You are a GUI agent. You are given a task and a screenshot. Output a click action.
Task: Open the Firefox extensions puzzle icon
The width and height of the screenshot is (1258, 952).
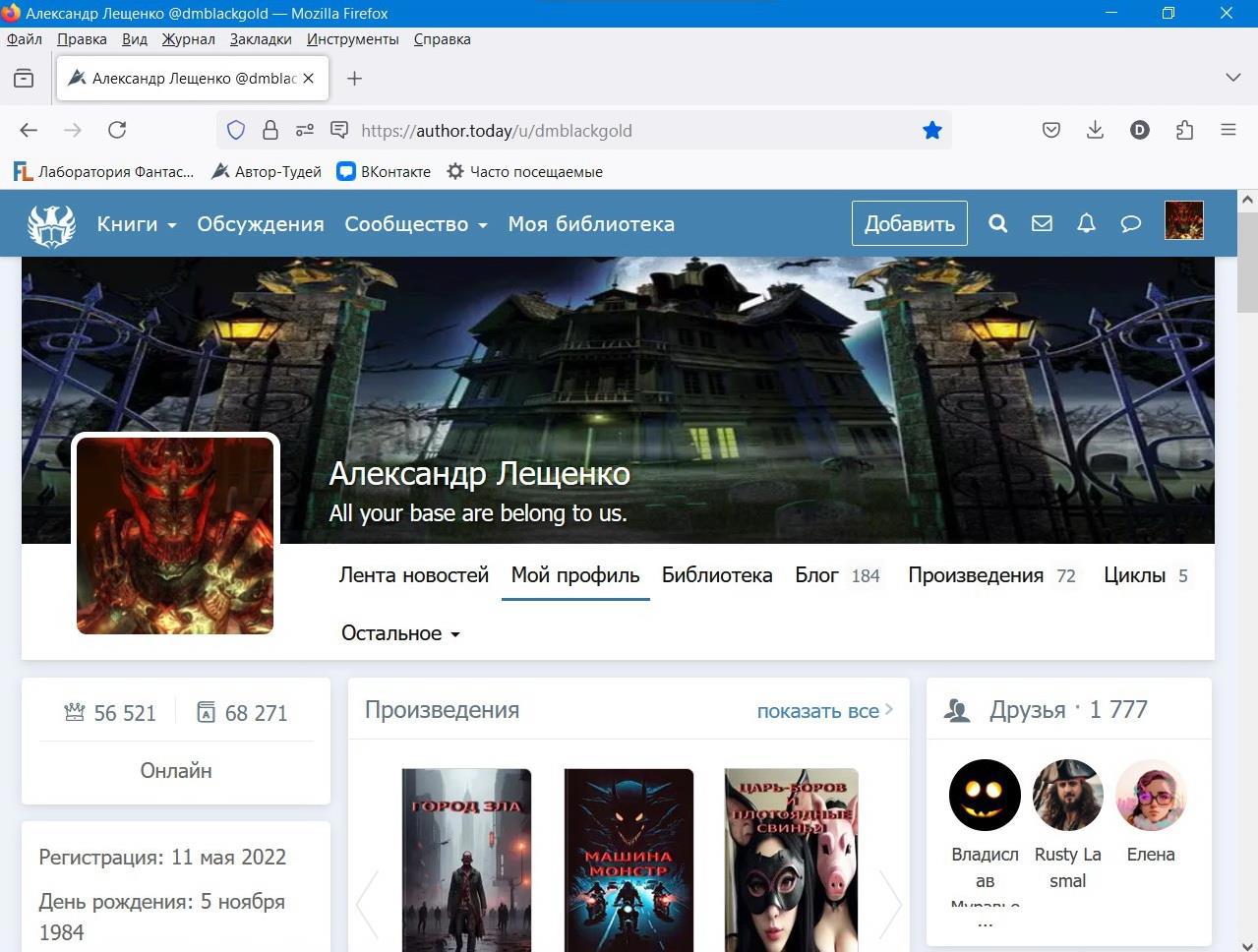[1184, 131]
